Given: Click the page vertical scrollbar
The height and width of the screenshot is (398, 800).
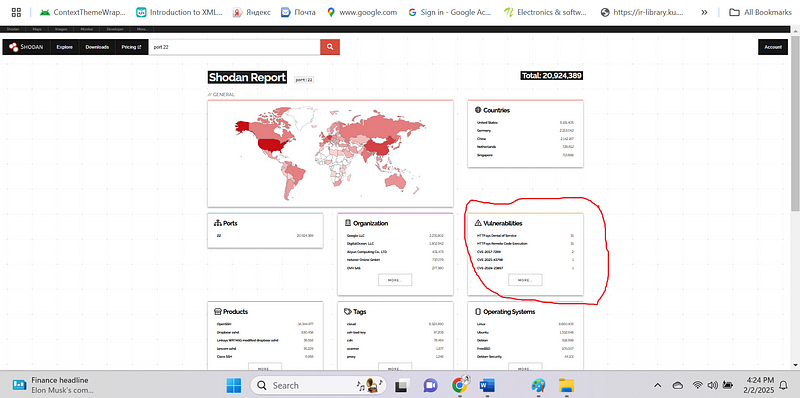Looking at the screenshot, I should pos(795,122).
